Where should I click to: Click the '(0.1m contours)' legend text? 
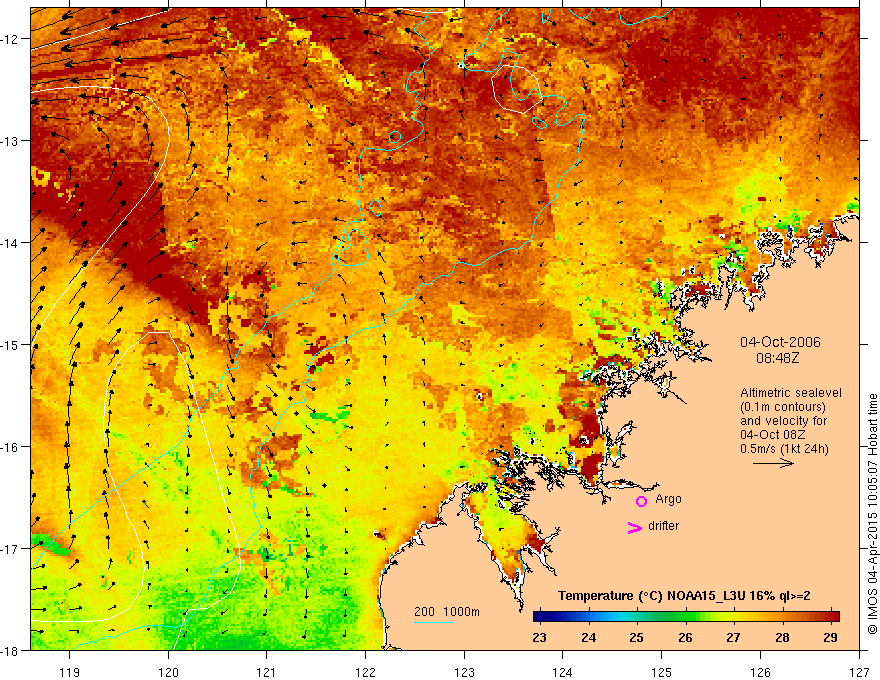783,407
